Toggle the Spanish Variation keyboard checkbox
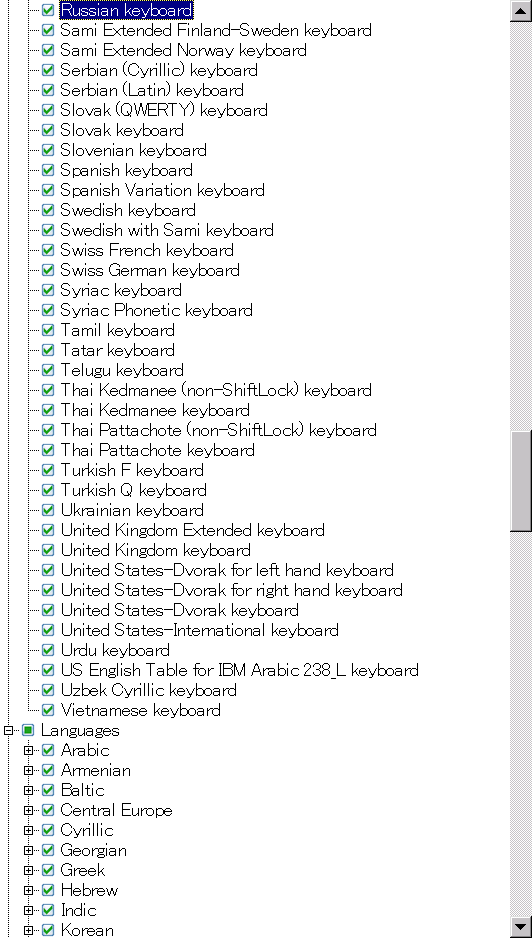 click(x=48, y=190)
